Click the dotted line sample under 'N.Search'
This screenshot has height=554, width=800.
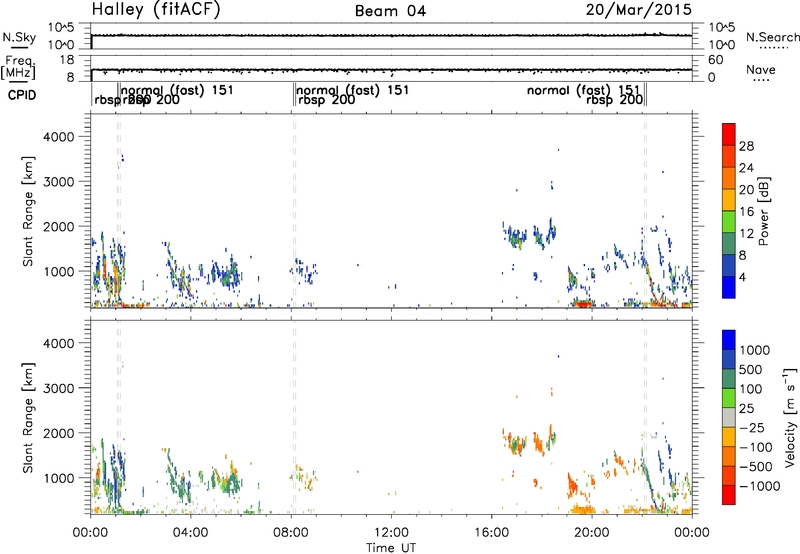(774, 48)
